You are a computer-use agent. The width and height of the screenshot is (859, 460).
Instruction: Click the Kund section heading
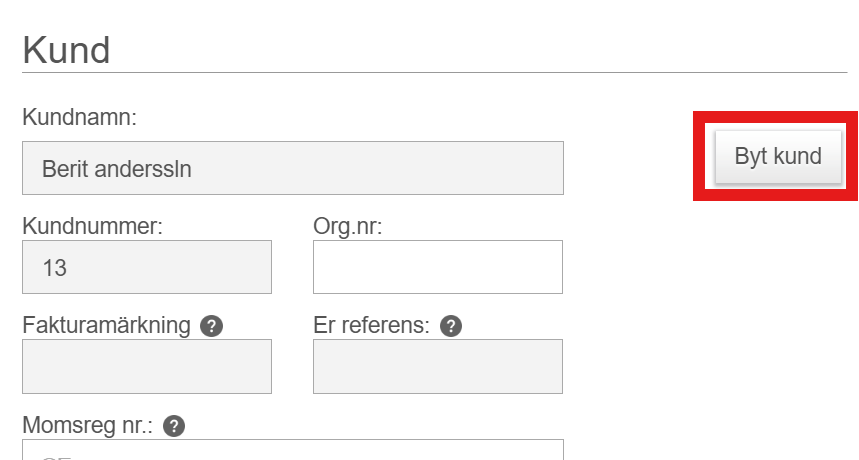pos(66,50)
